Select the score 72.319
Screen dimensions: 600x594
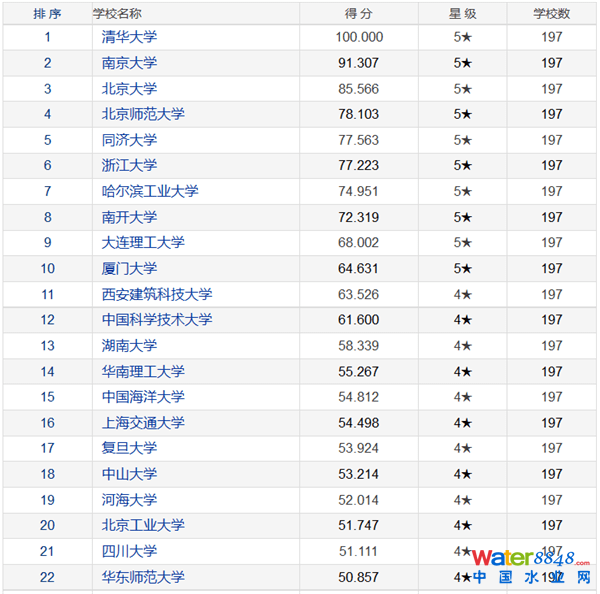(359, 217)
